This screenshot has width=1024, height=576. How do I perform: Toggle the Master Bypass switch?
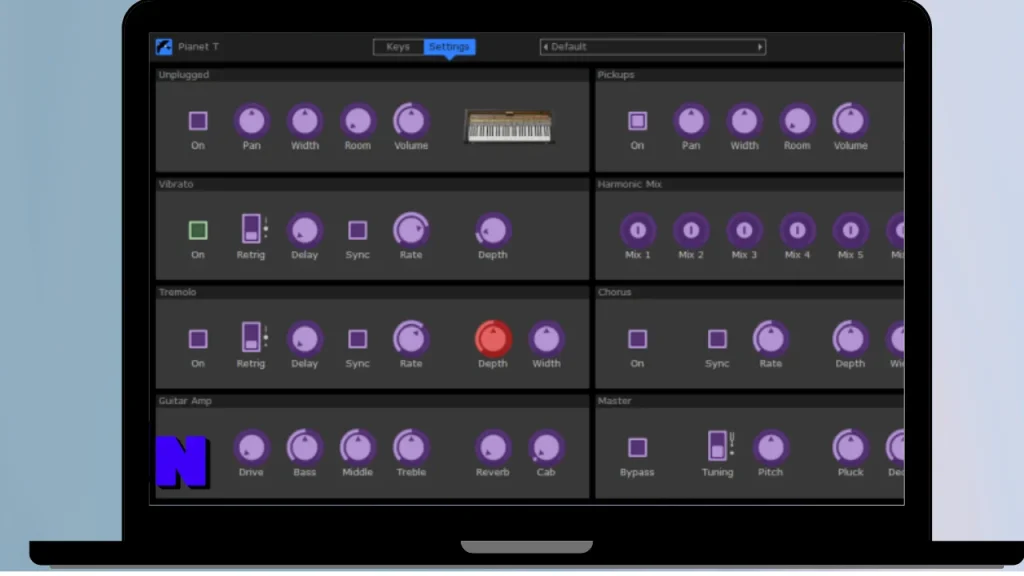(x=637, y=448)
